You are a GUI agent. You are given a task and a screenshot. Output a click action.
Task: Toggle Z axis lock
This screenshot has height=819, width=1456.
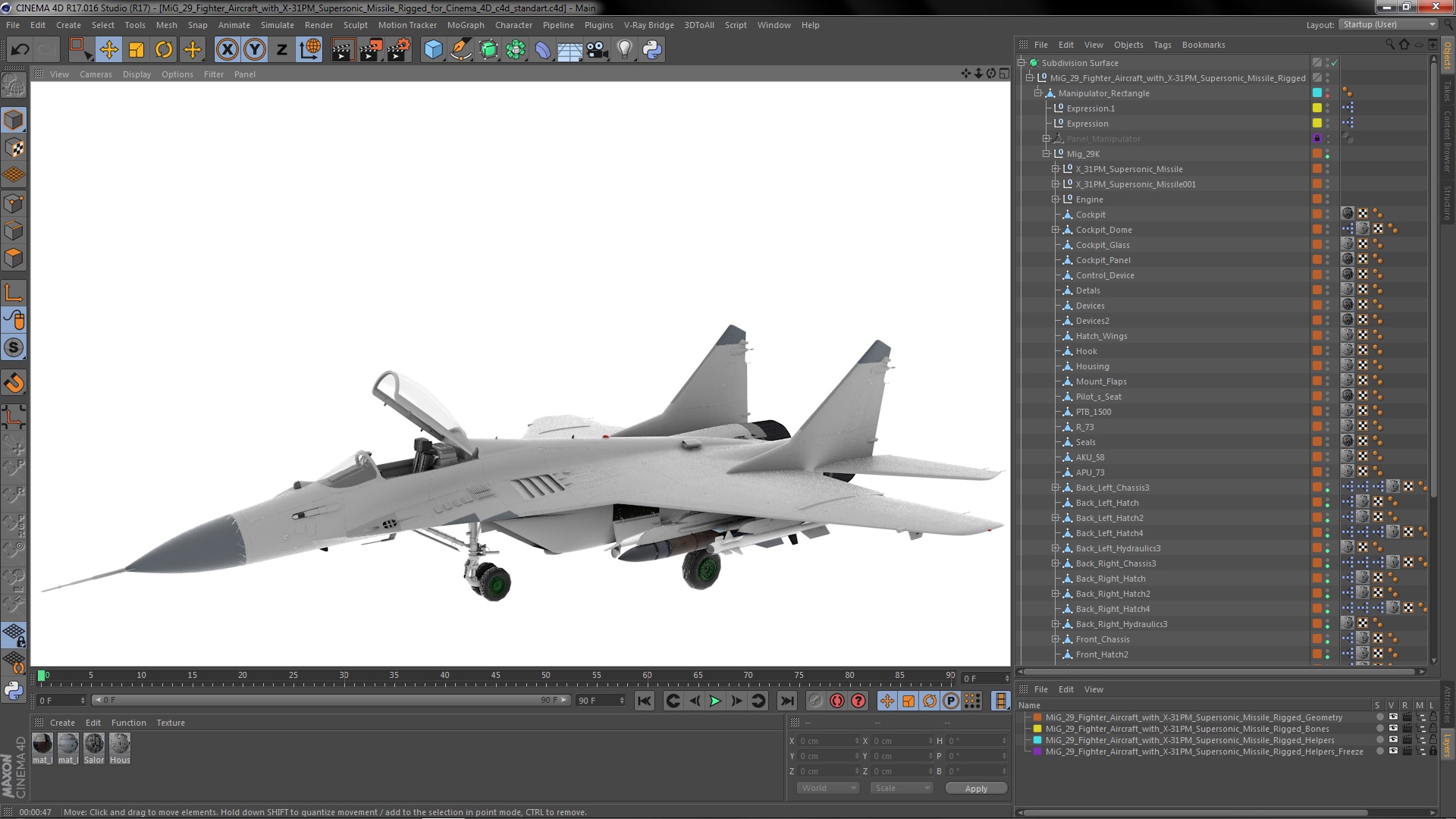282,50
